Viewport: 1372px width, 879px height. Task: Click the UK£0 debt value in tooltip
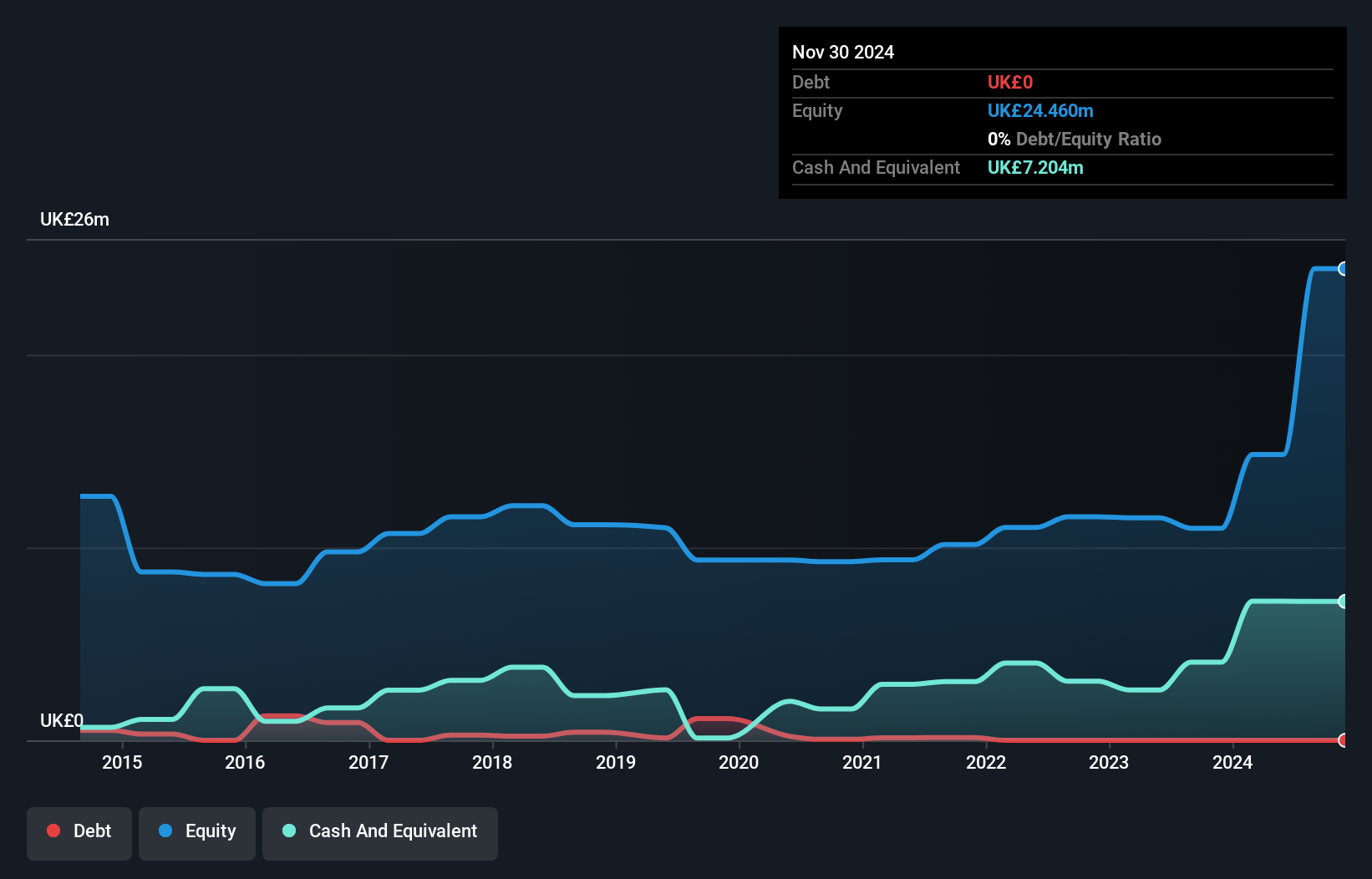point(1010,82)
